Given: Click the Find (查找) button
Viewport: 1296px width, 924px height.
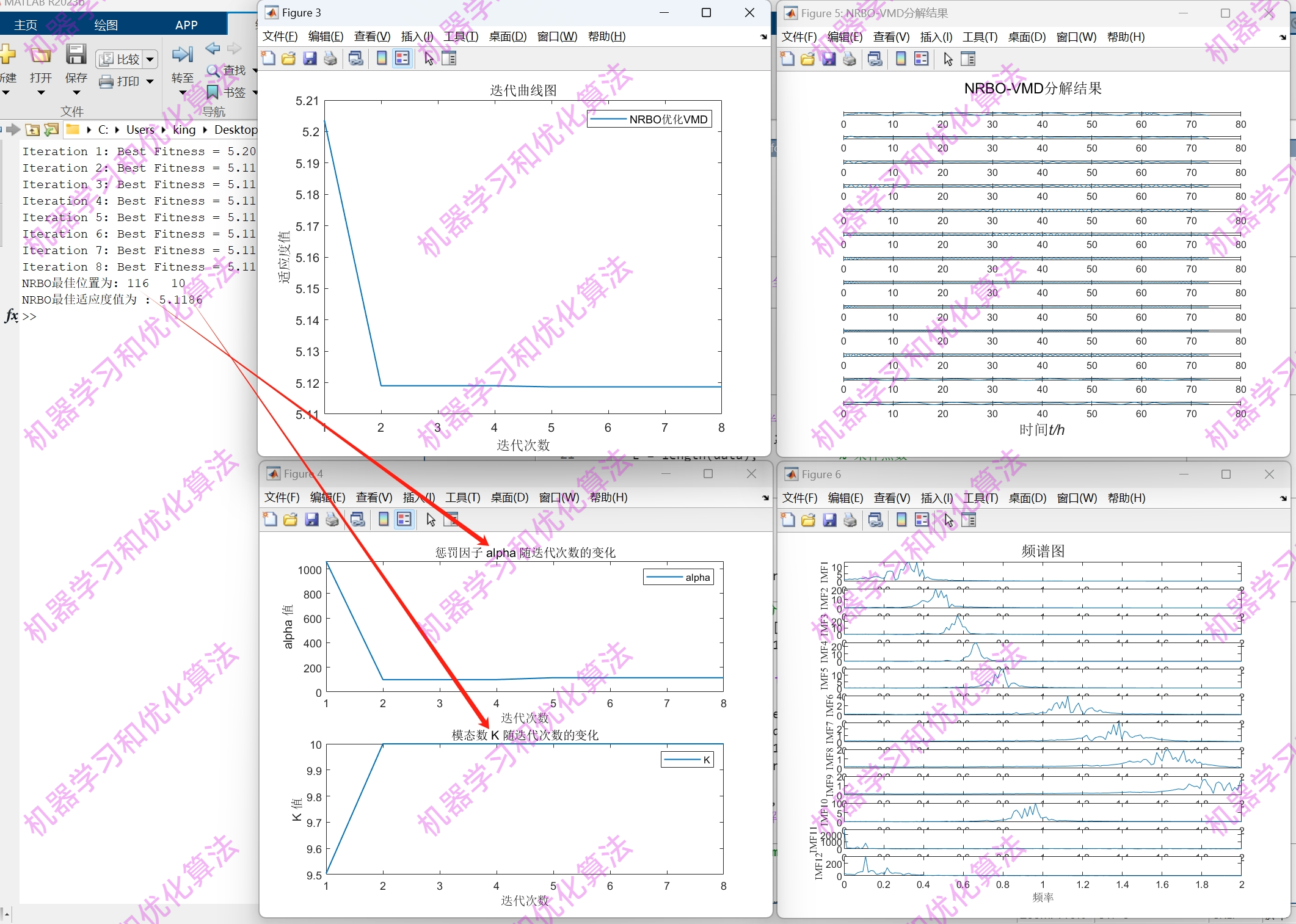Looking at the screenshot, I should pos(227,70).
